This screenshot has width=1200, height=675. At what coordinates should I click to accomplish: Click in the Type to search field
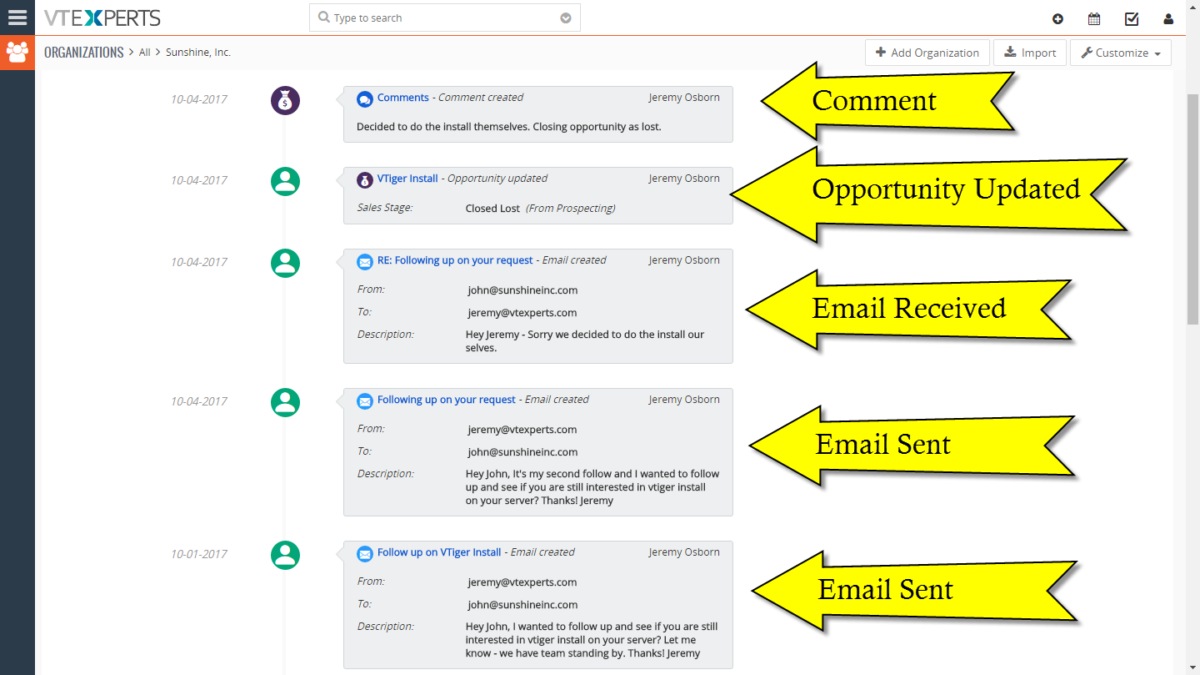point(440,18)
